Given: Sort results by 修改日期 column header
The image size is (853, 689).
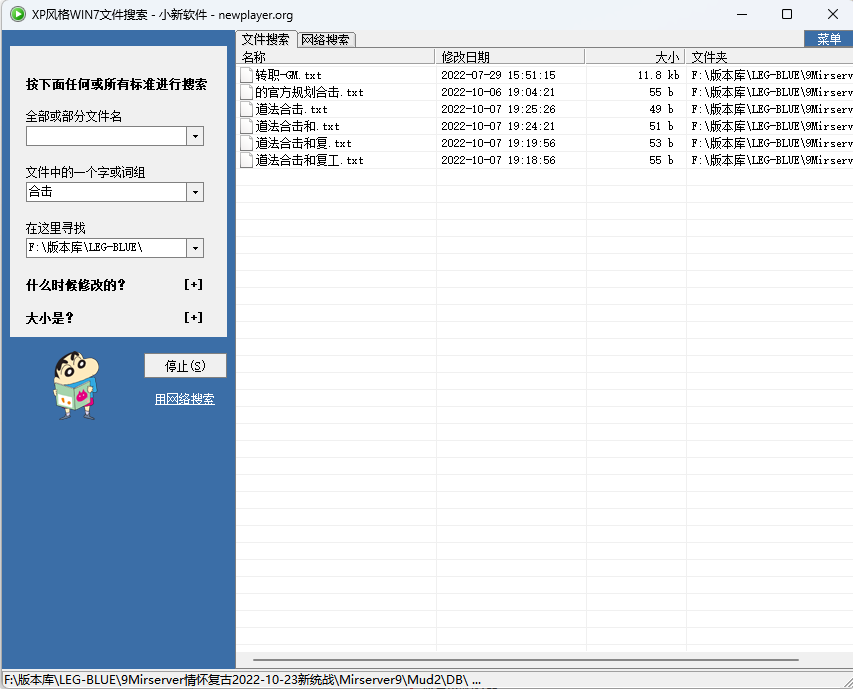Looking at the screenshot, I should tap(510, 57).
